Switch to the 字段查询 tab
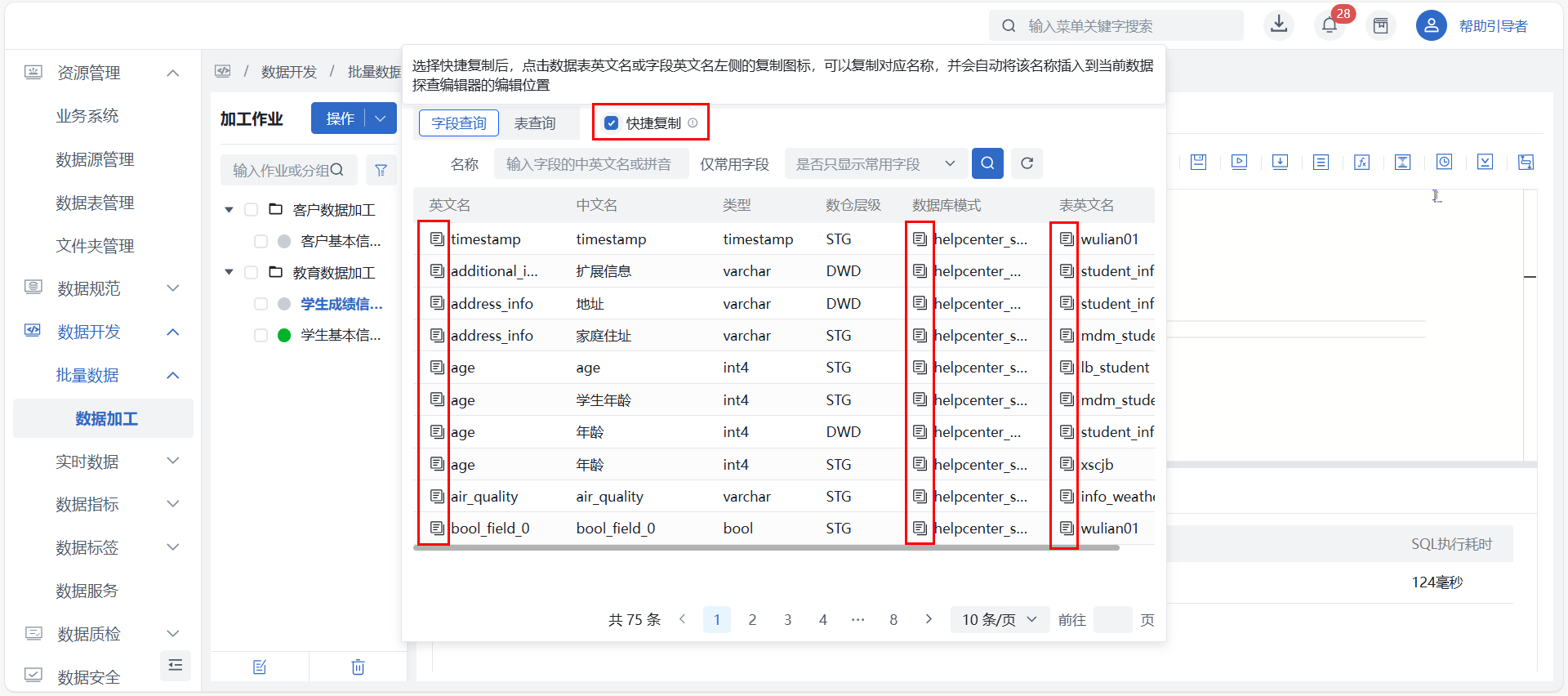This screenshot has width=1568, height=696. click(459, 123)
